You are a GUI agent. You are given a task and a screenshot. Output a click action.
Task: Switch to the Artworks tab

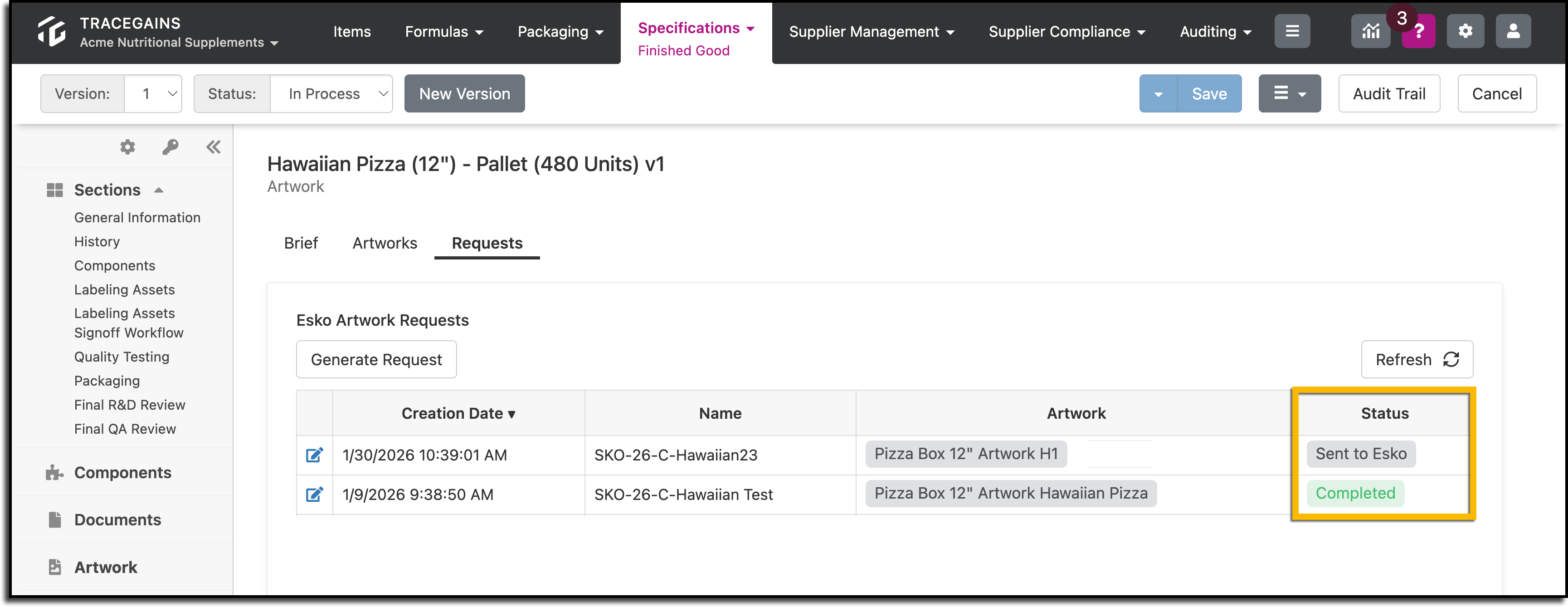385,244
